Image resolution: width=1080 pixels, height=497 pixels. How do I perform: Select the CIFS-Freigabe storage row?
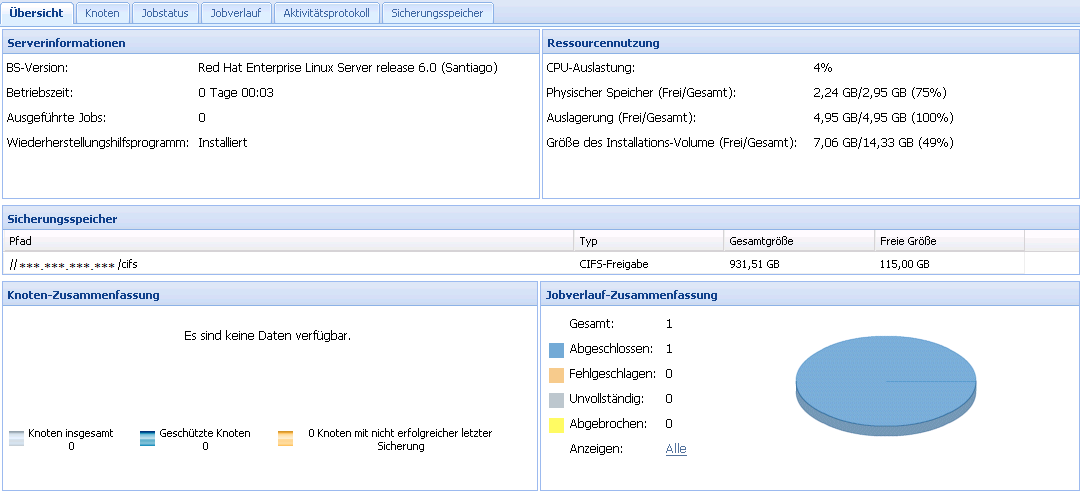614,264
